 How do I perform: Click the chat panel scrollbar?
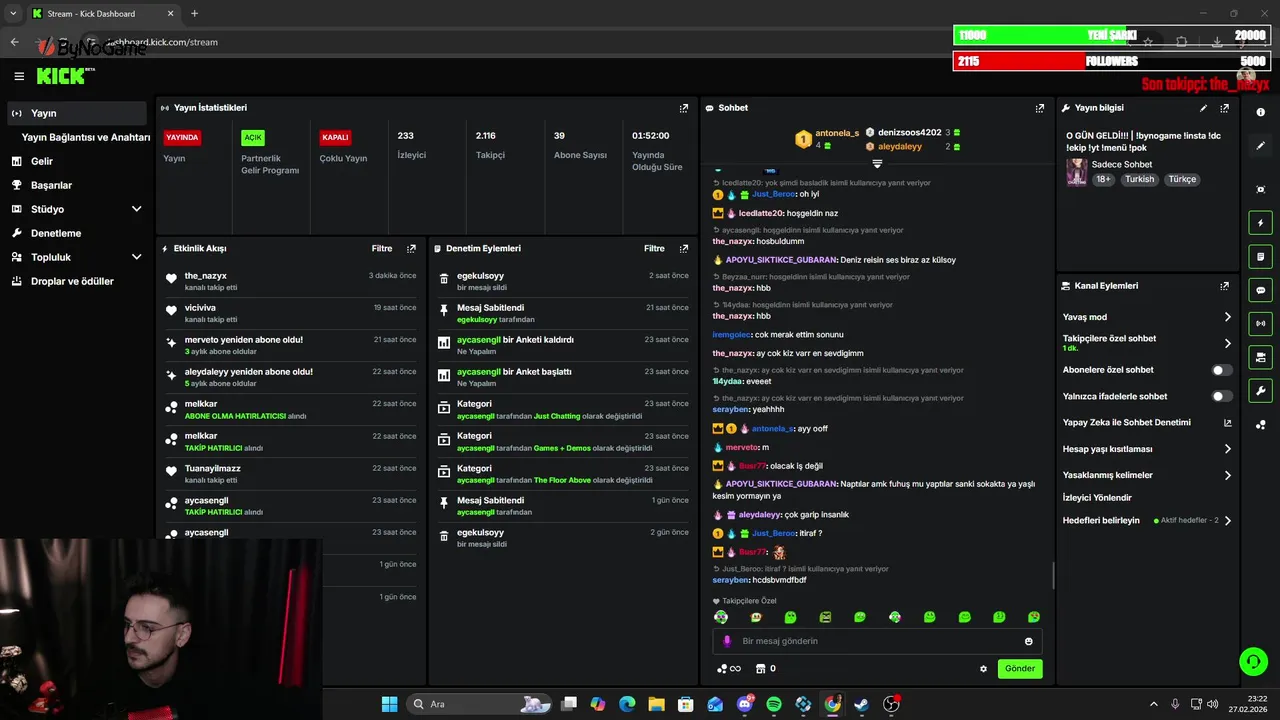1053,575
